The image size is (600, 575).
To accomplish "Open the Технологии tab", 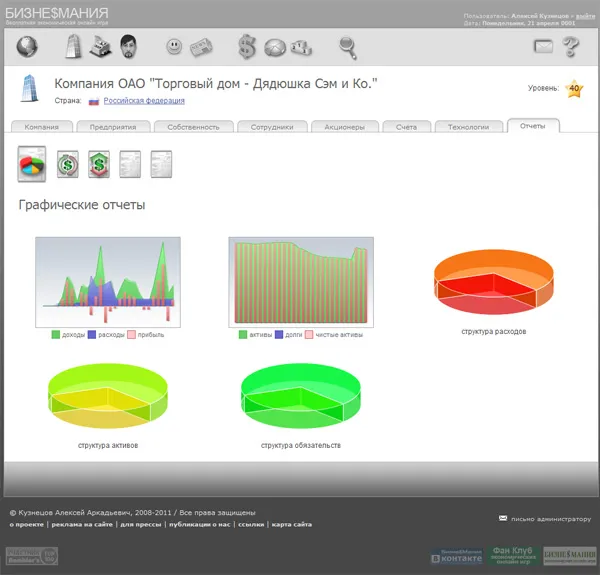I will [x=468, y=127].
